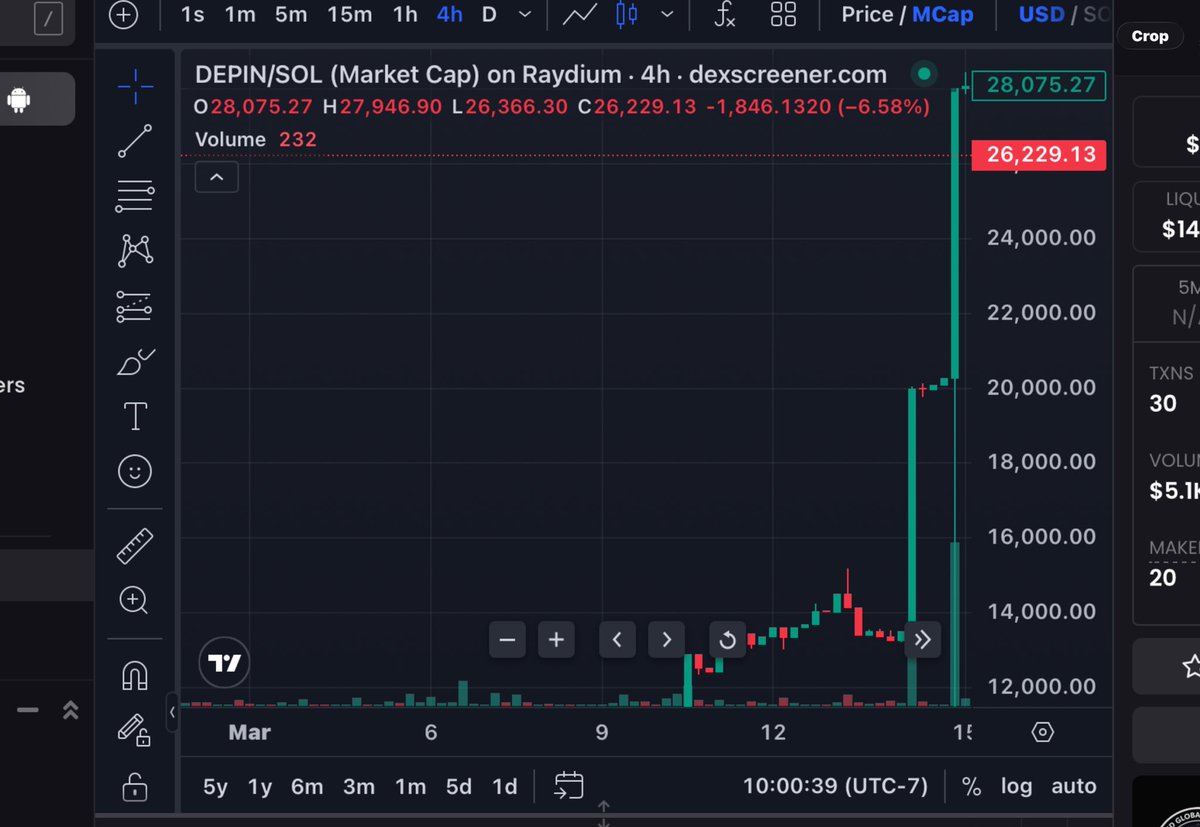Switch chart to MCap view
This screenshot has width=1200, height=827.
pos(942,14)
